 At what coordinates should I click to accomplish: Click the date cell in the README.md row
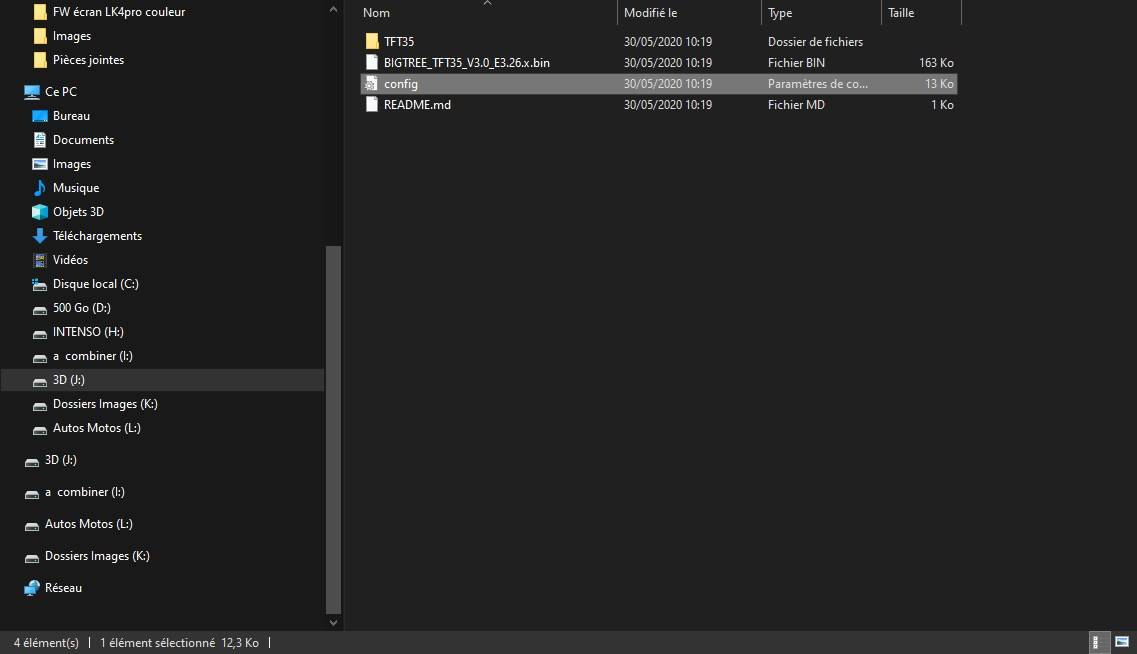668,104
